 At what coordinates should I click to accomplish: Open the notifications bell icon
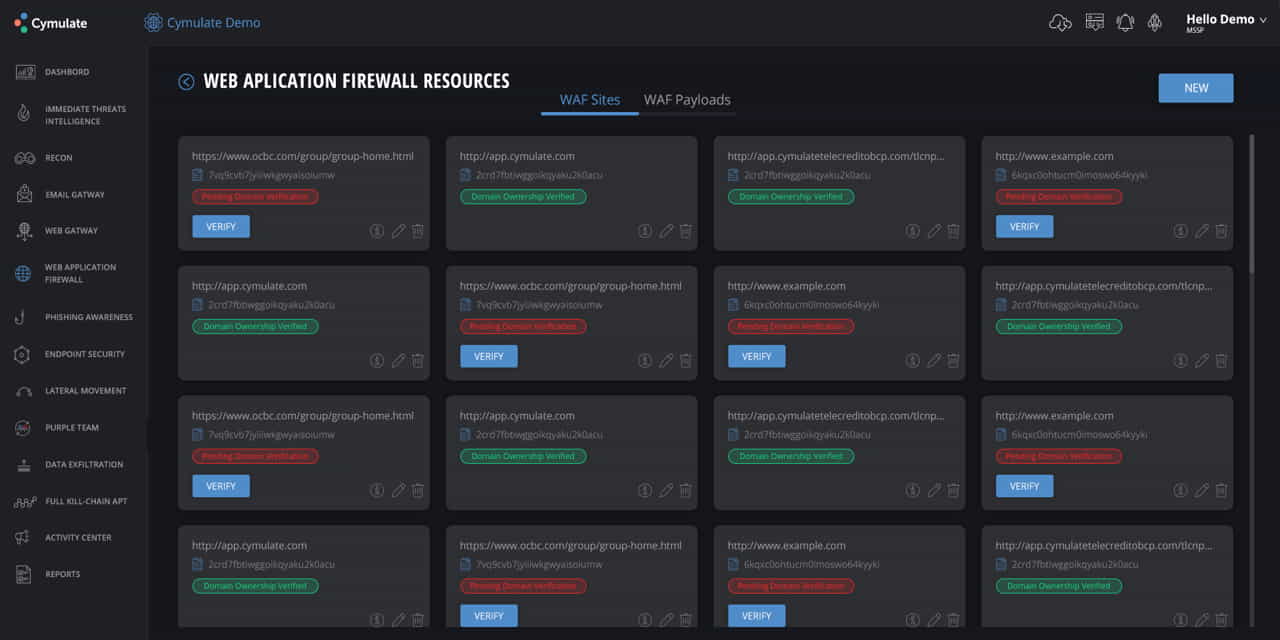[1125, 23]
